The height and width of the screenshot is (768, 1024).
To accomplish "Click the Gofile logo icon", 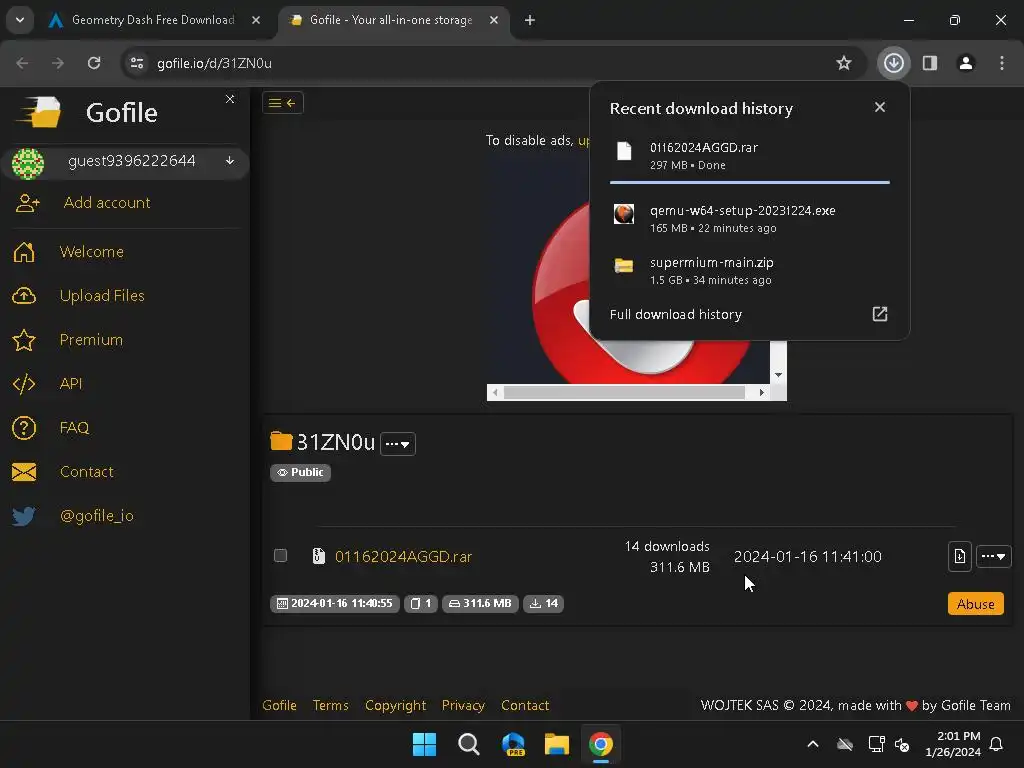I will click(x=40, y=112).
